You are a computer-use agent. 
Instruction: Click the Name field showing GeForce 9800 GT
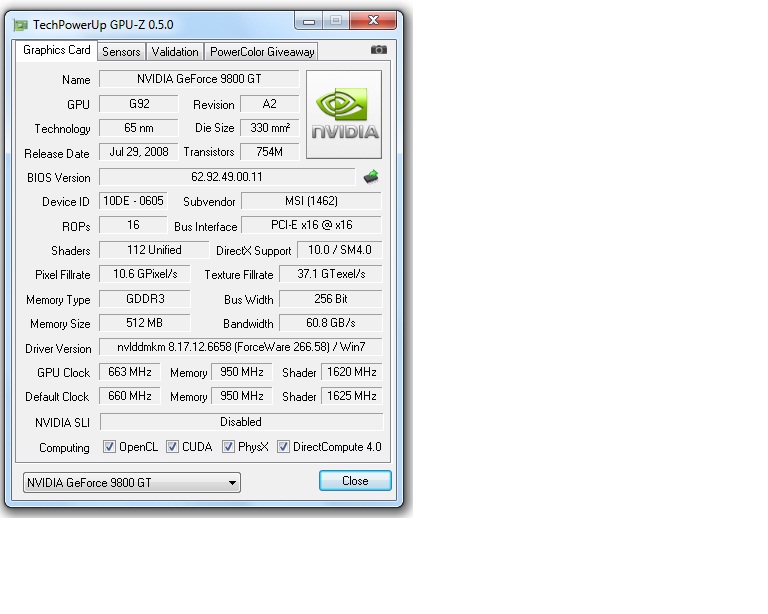tap(199, 79)
